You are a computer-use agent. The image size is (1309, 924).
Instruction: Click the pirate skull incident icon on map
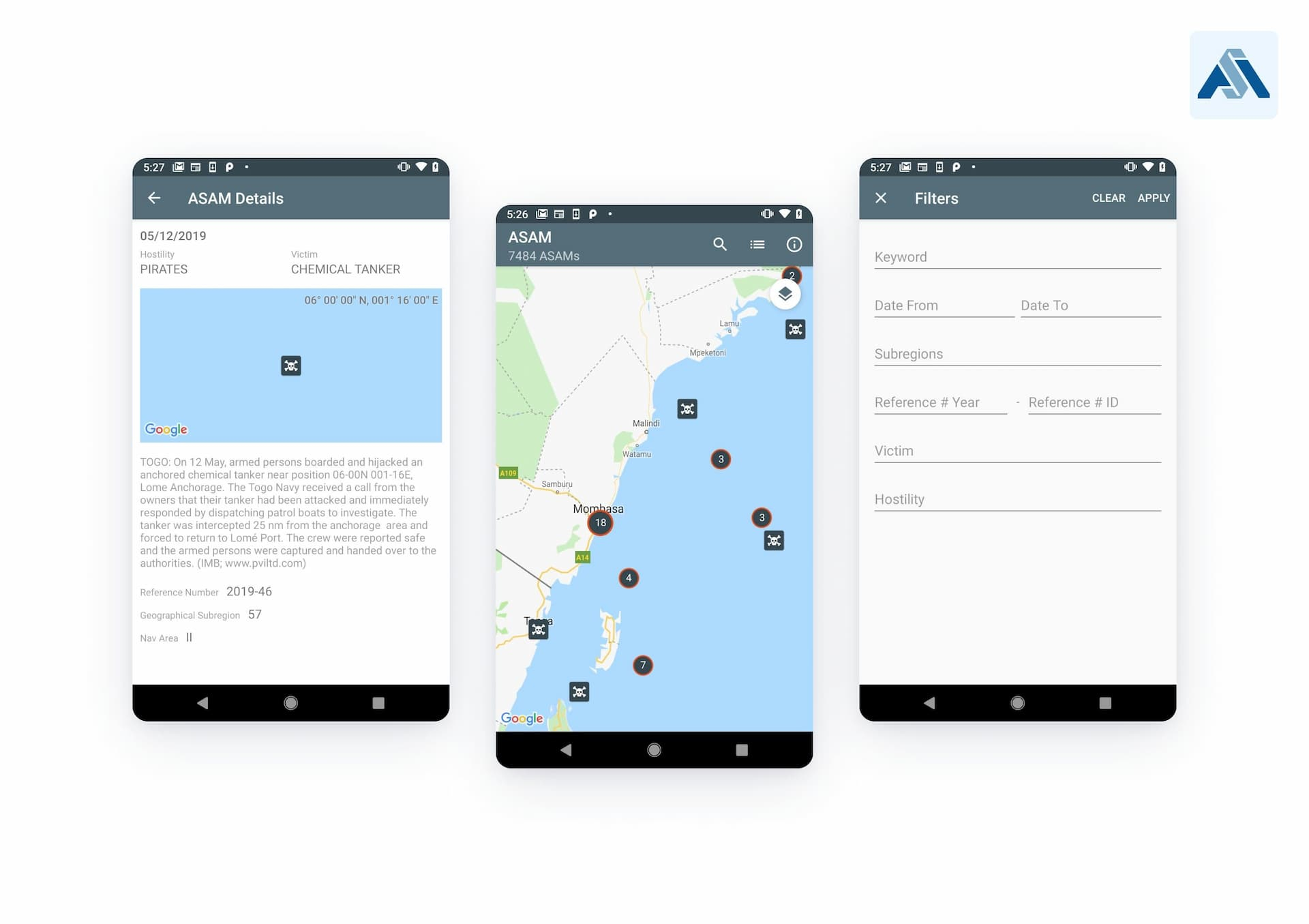click(687, 407)
